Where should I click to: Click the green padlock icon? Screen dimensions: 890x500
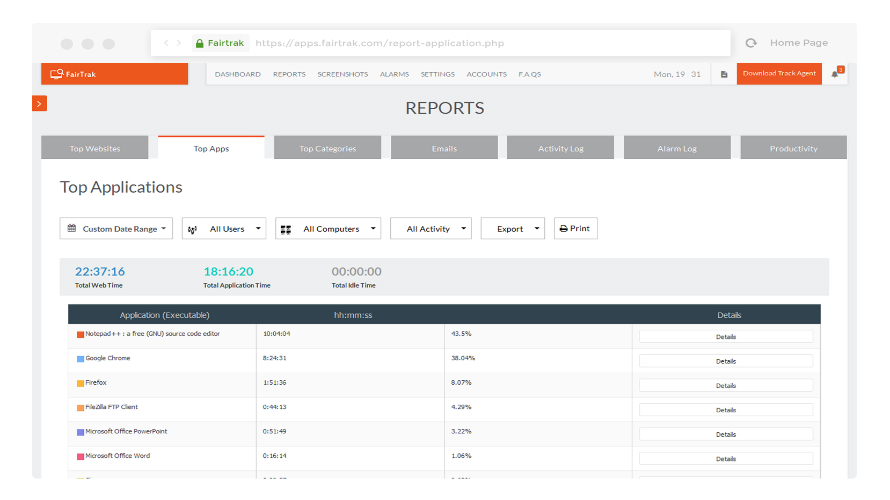(x=199, y=43)
